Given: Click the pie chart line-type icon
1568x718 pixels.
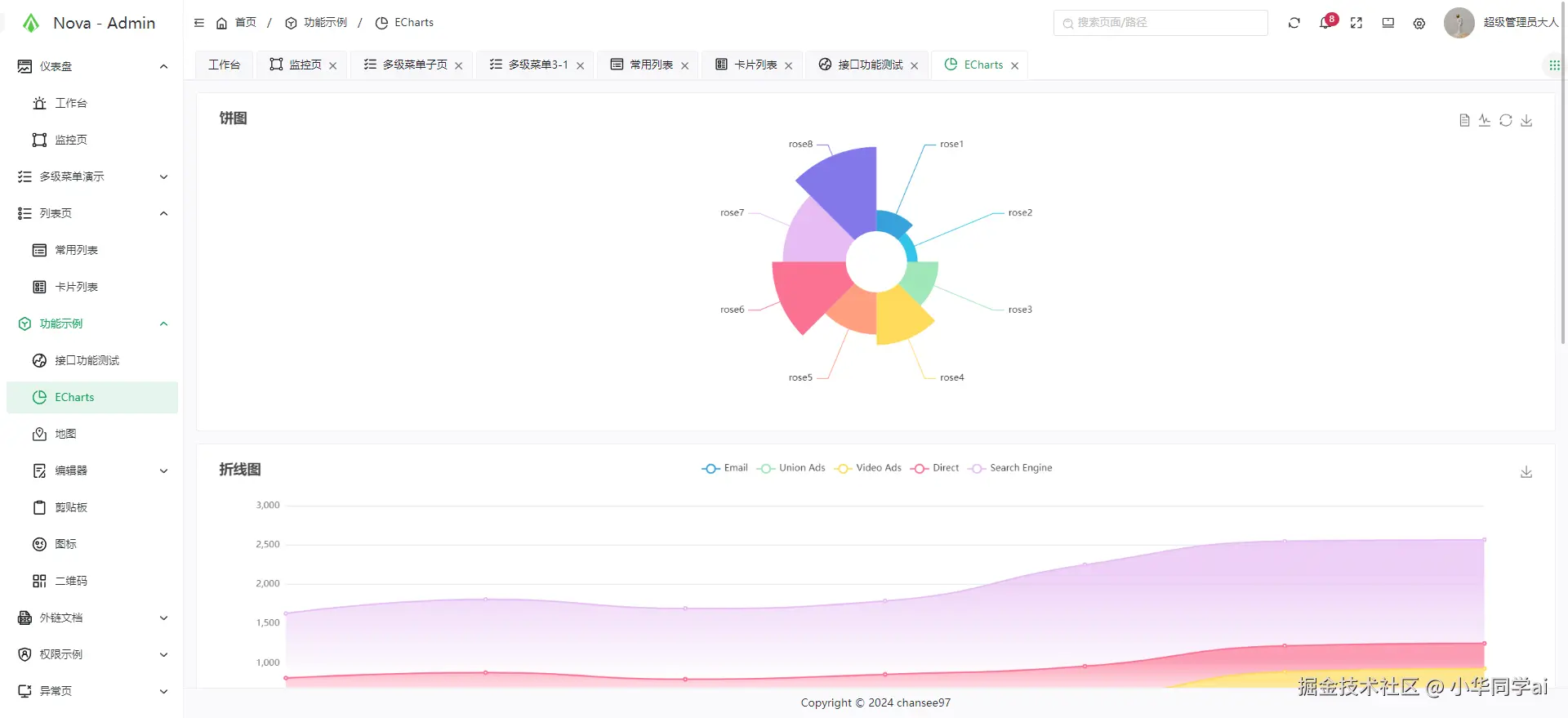Looking at the screenshot, I should pyautogui.click(x=1485, y=121).
